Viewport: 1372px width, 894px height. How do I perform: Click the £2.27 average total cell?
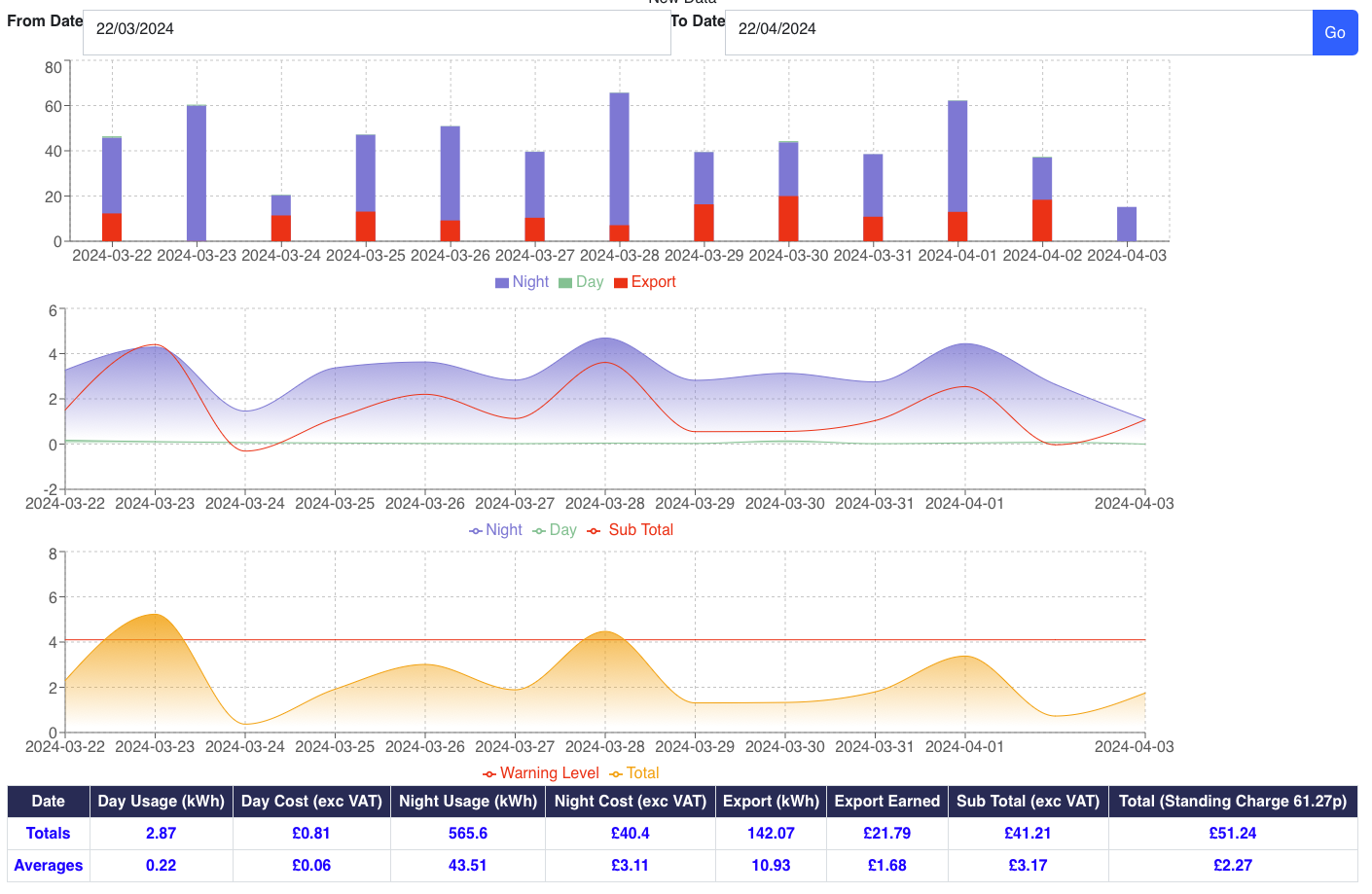click(x=1233, y=866)
